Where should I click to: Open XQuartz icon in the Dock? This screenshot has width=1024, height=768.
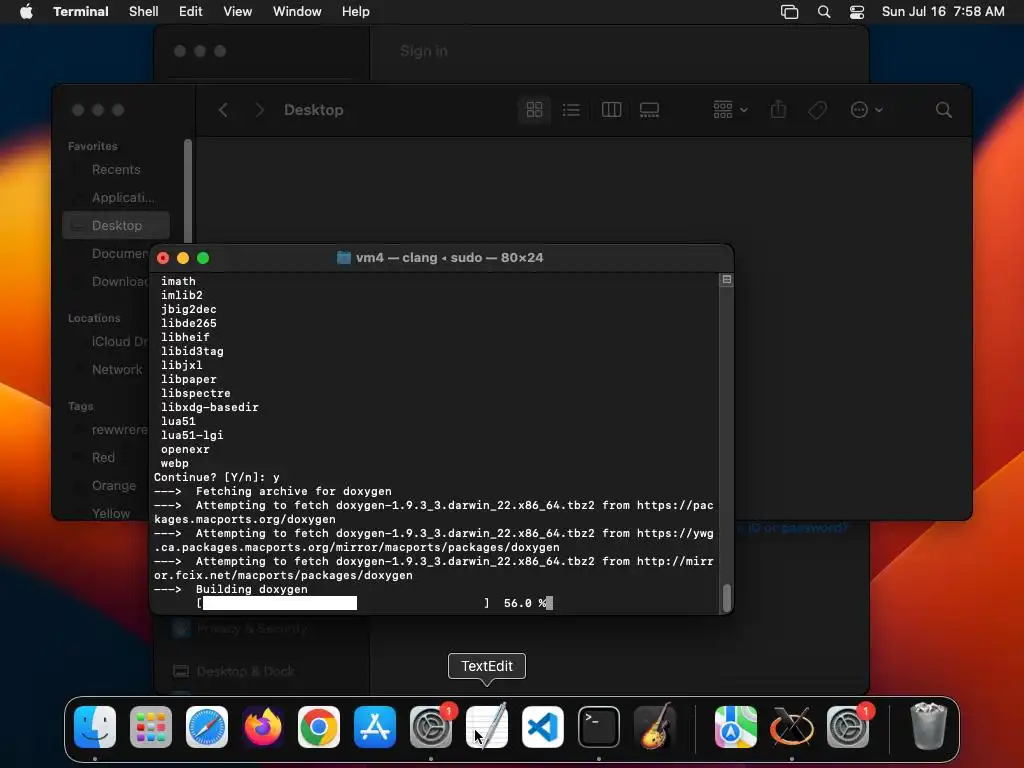[x=792, y=727]
